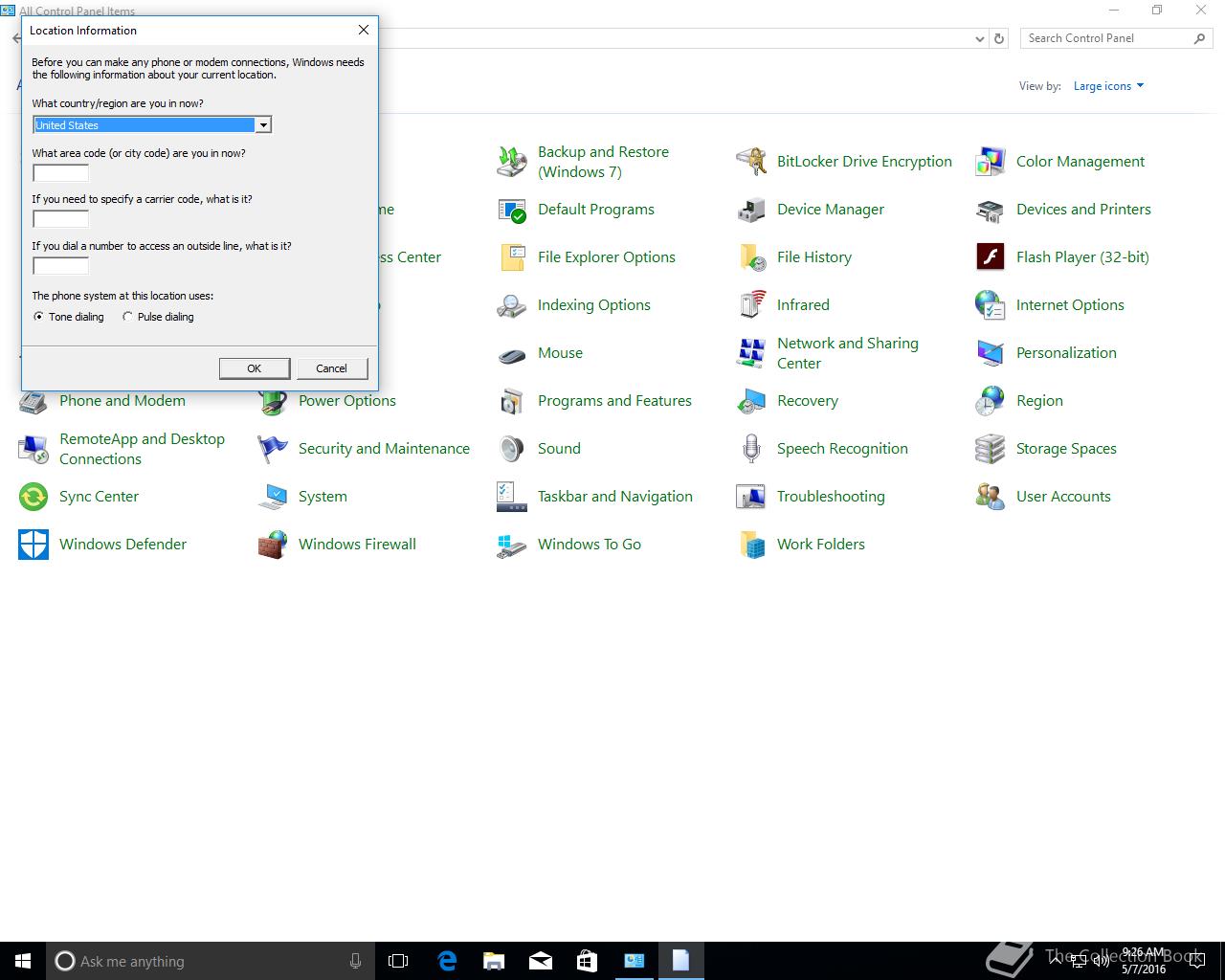Open the Store app on taskbar
This screenshot has width=1225, height=980.
point(588,961)
